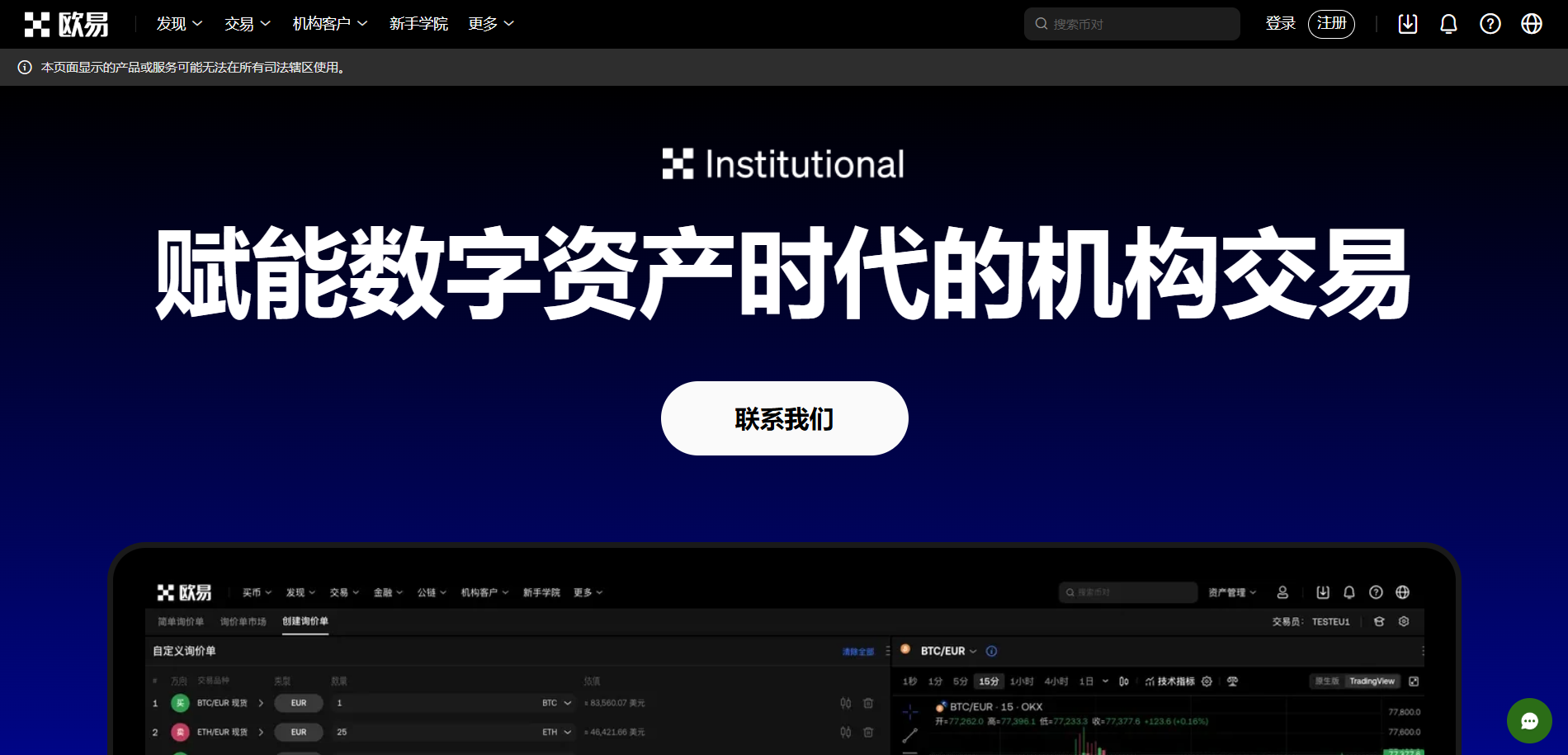
Task: Expand the BTC/EUR pair selector in the preview
Action: (948, 651)
